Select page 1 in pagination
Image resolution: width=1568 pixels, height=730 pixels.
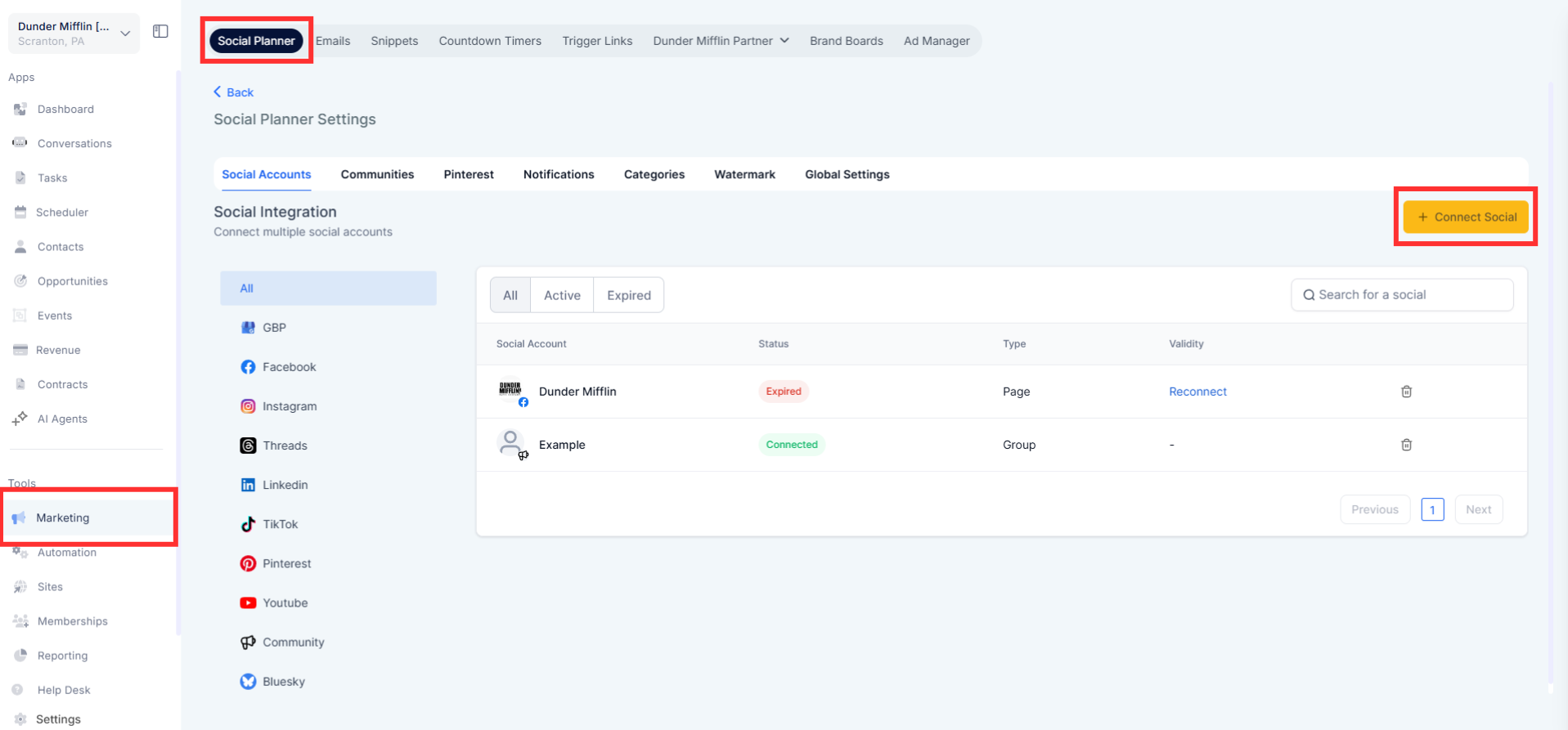click(1432, 509)
